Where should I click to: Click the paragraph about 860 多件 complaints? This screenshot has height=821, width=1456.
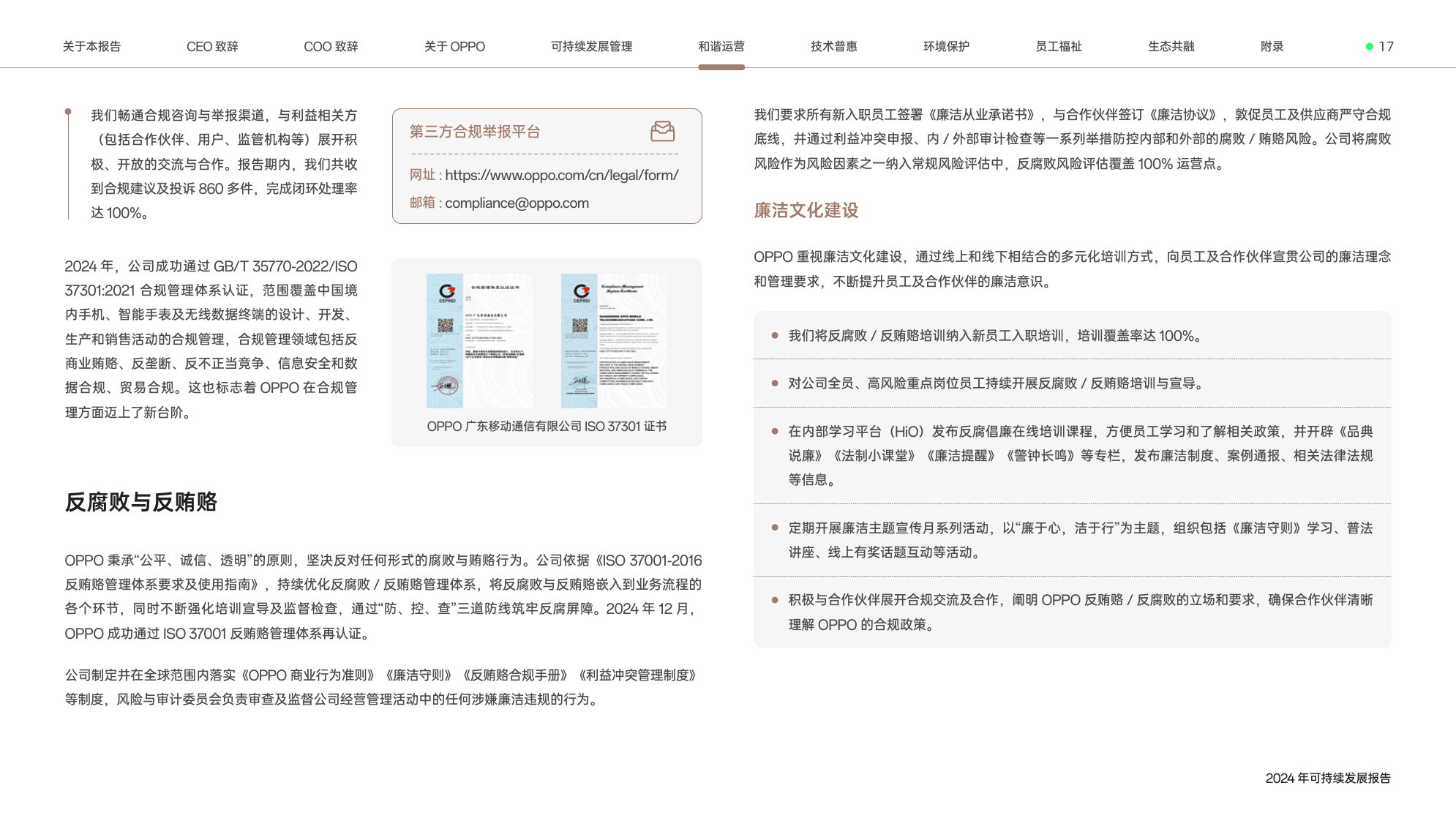pyautogui.click(x=224, y=164)
